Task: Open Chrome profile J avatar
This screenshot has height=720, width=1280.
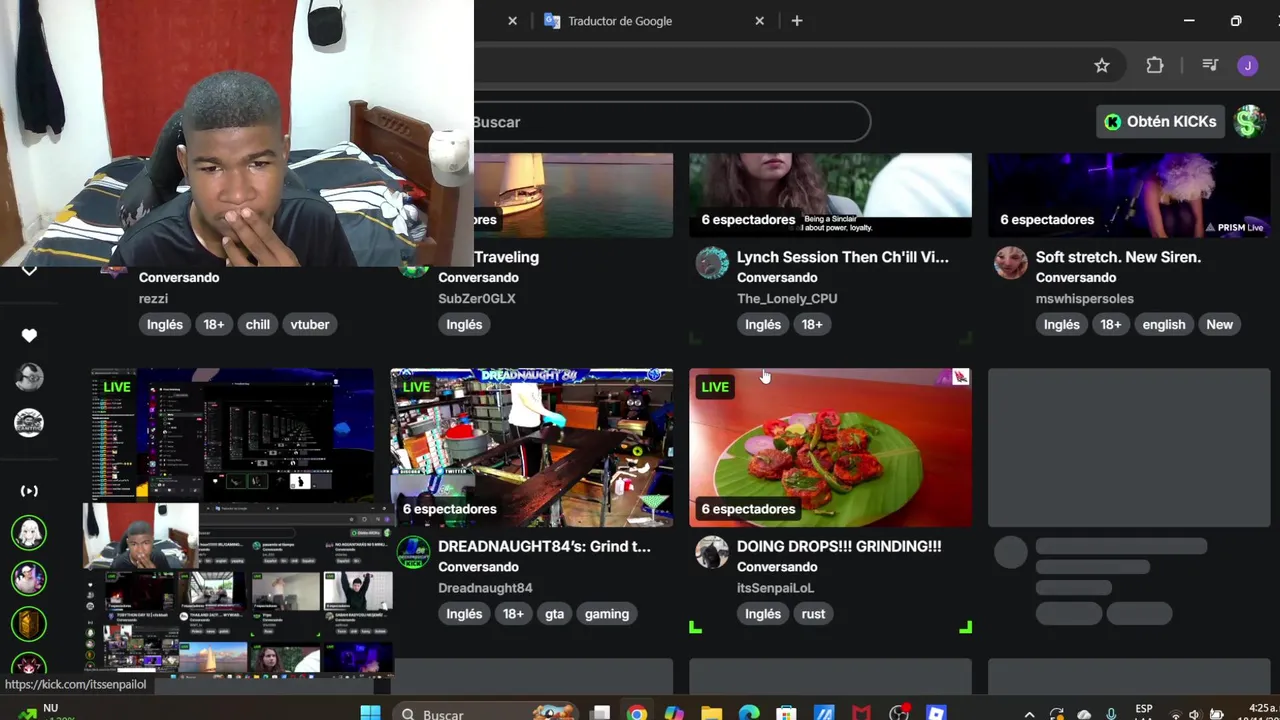Action: (1247, 66)
